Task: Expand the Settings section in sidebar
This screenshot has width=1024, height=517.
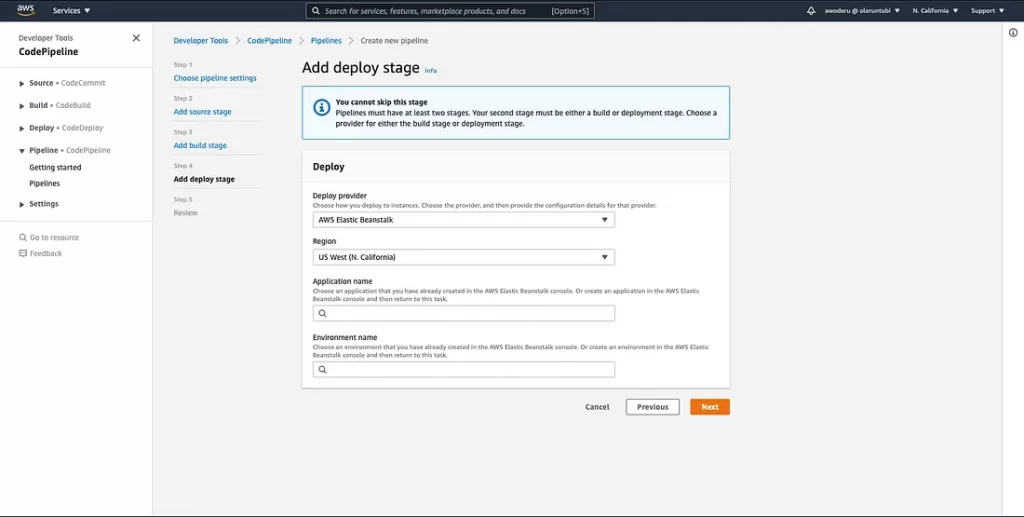Action: click(x=22, y=204)
